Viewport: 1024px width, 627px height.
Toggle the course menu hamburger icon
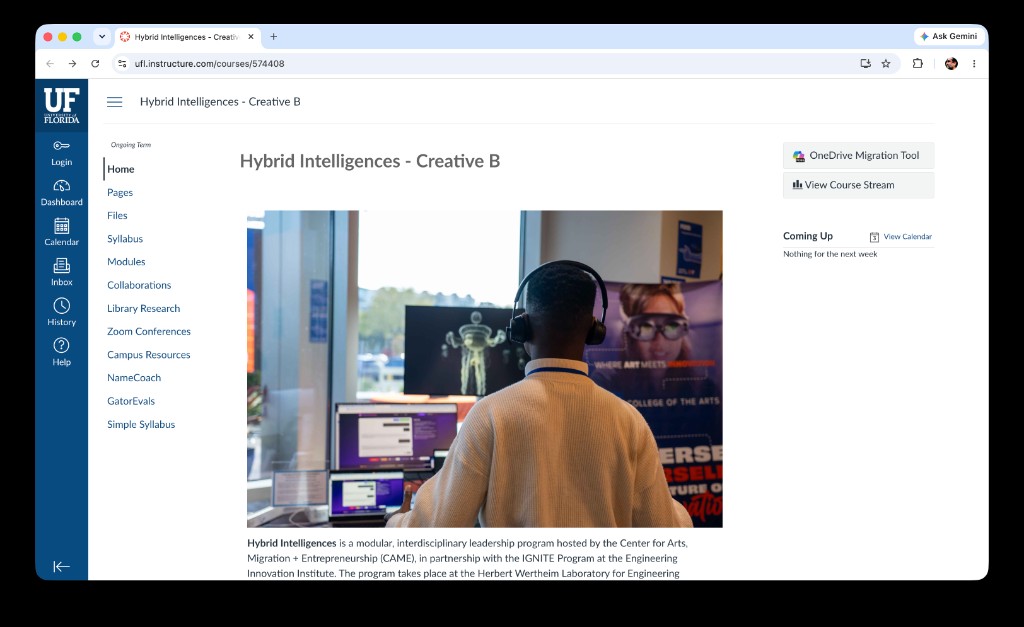coord(114,102)
